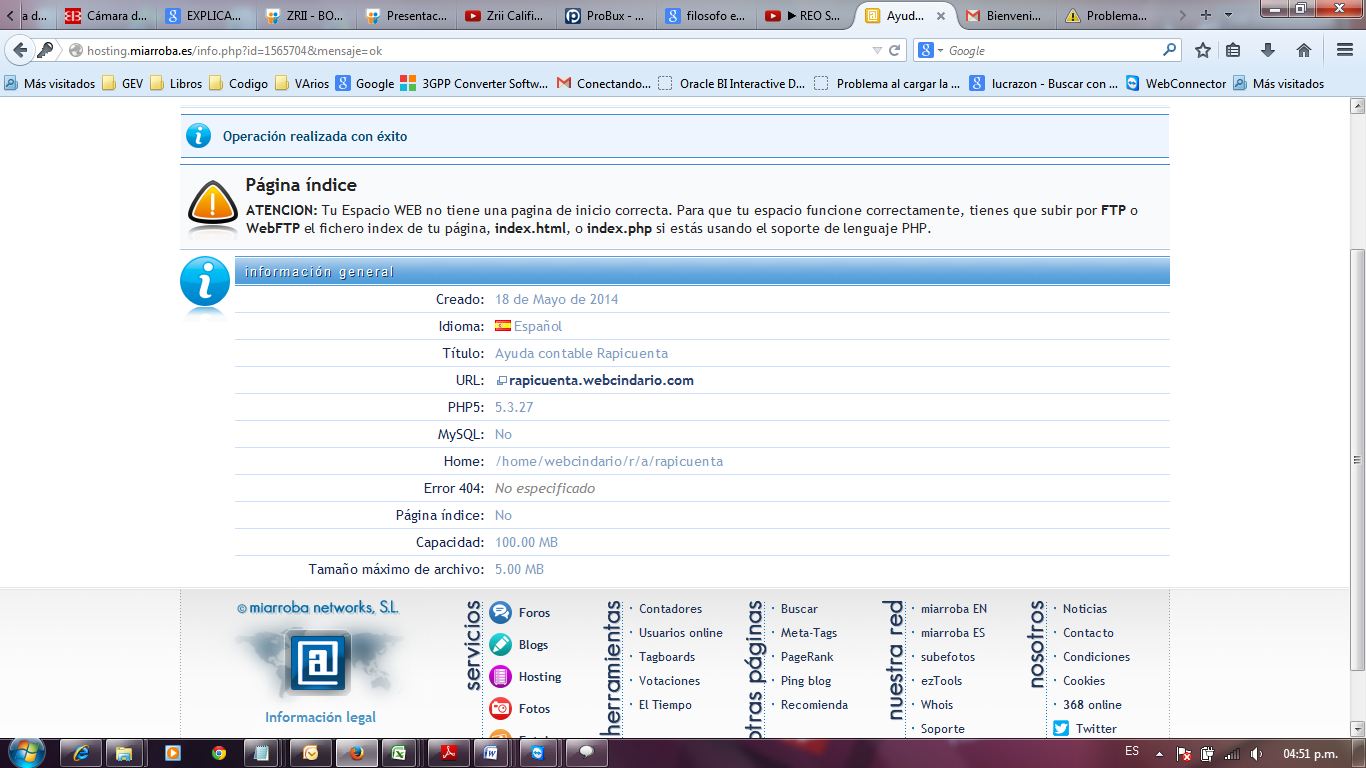Image resolution: width=1366 pixels, height=768 pixels.
Task: Switch to the ProBux tab
Action: (x=605, y=16)
